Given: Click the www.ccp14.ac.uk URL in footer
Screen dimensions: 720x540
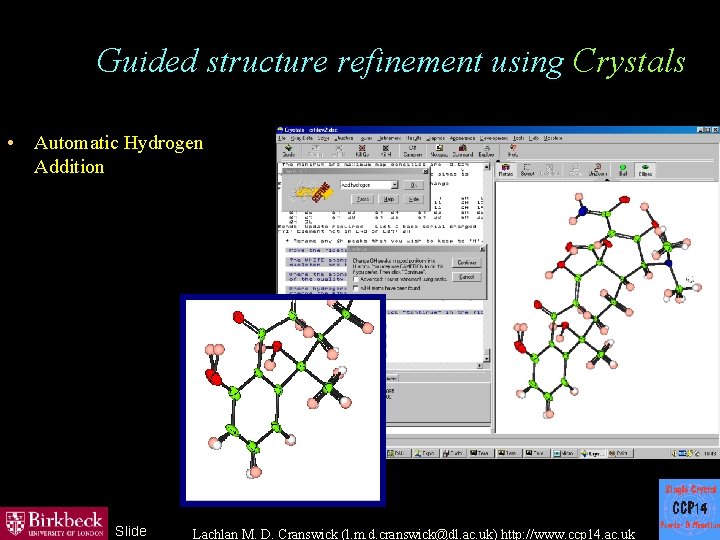Looking at the screenshot, I should click(x=568, y=534).
